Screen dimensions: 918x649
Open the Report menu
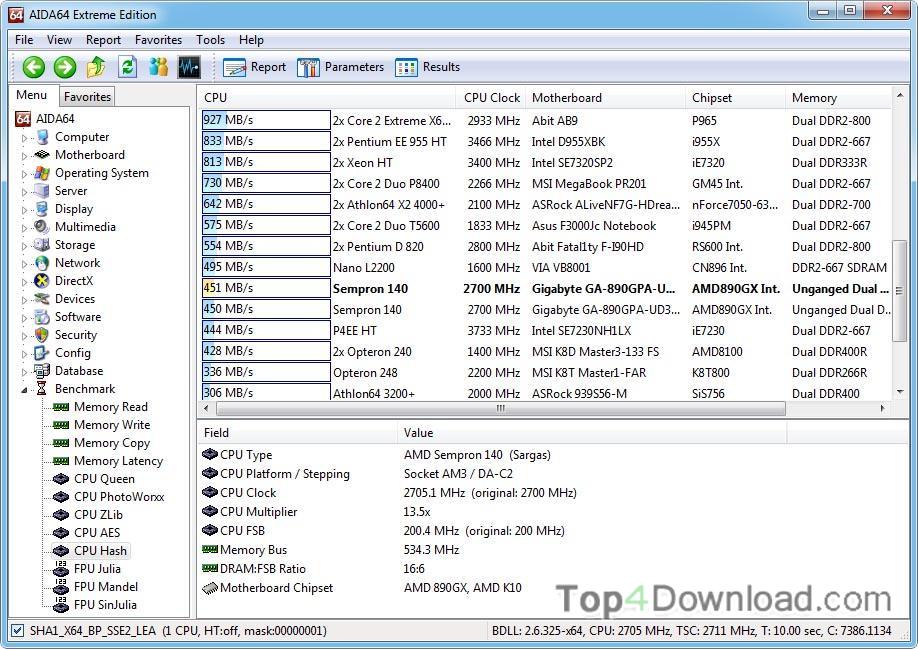coord(103,40)
